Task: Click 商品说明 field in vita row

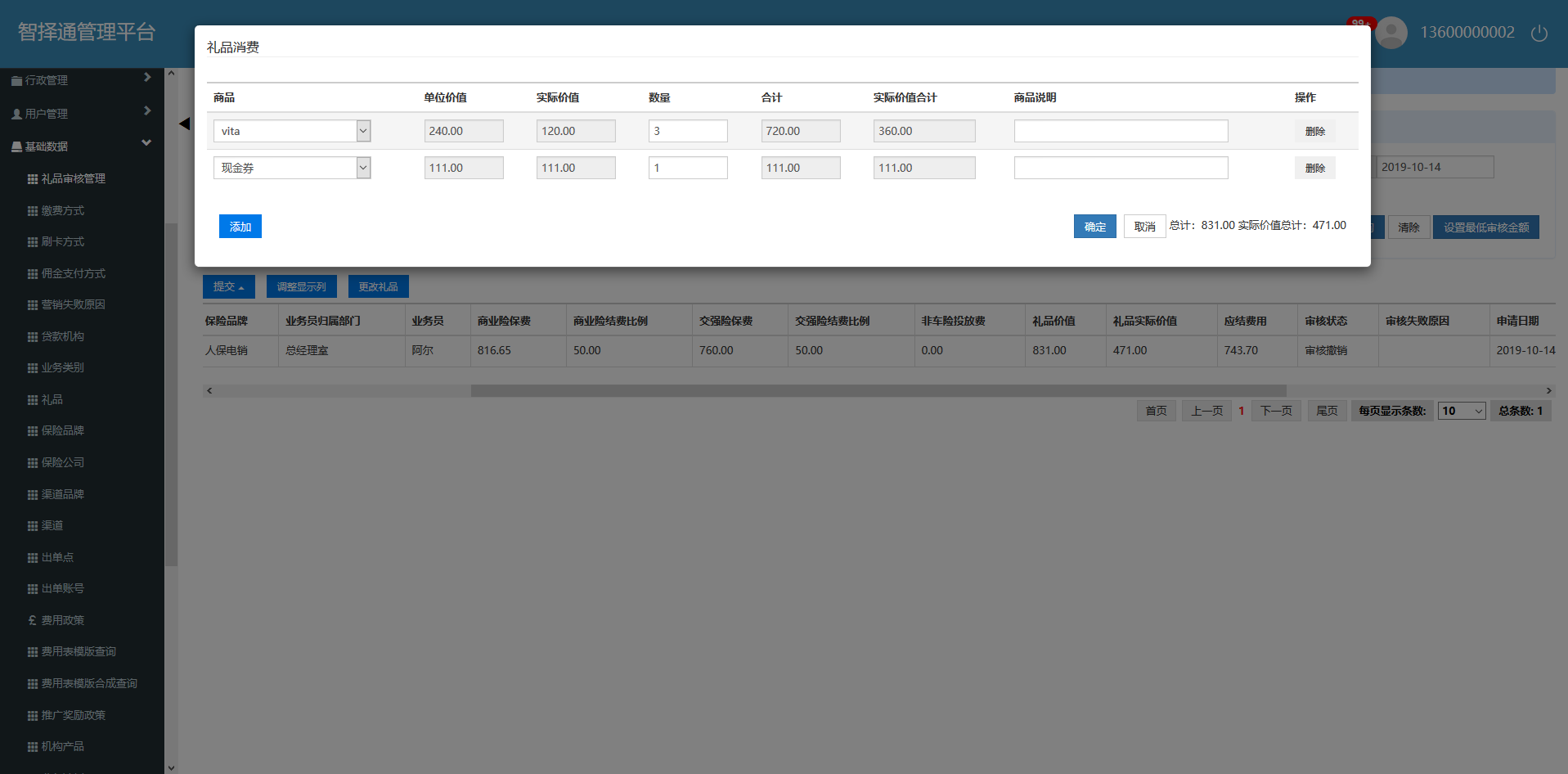Action: (x=1121, y=131)
